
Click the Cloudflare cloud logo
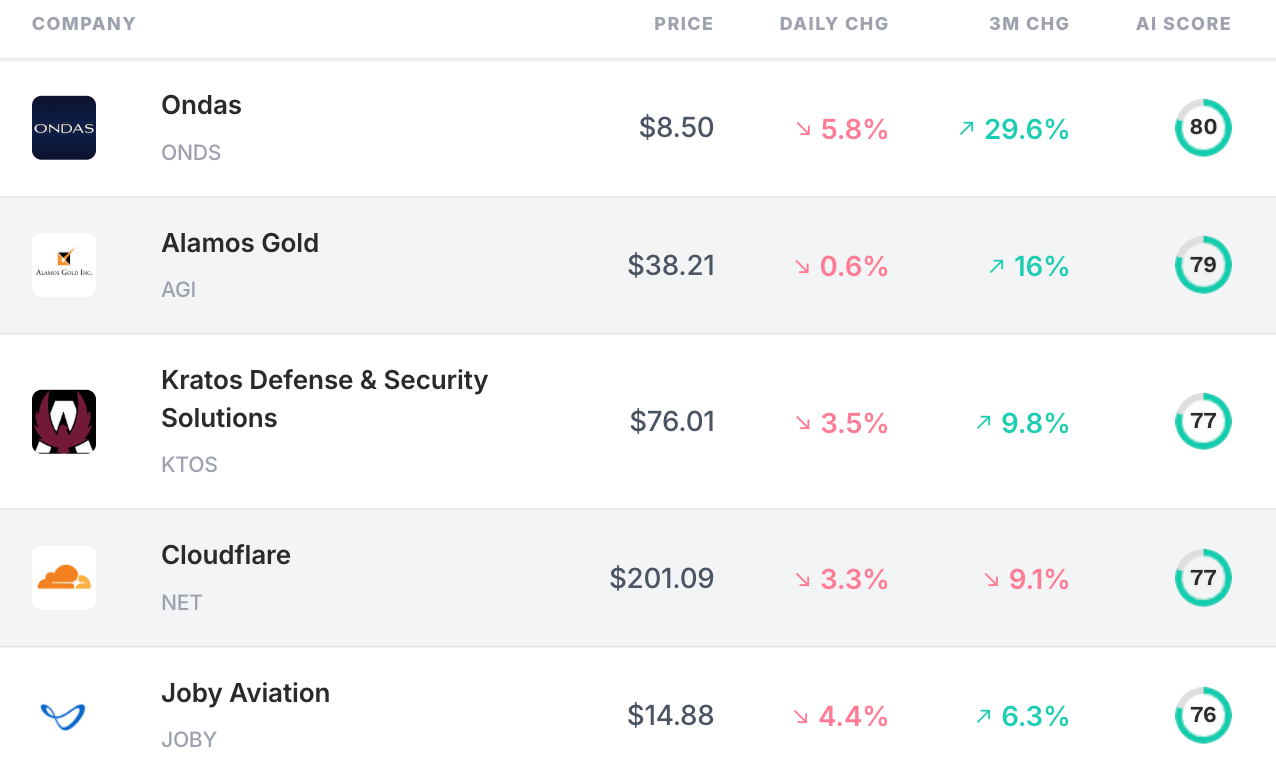tap(64, 578)
